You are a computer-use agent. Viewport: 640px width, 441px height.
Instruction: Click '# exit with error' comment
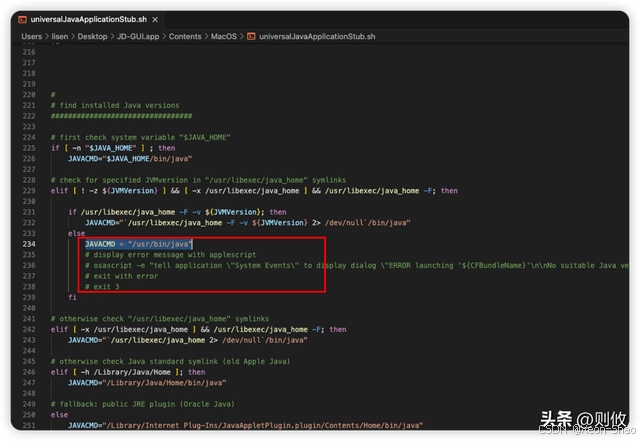(121, 276)
